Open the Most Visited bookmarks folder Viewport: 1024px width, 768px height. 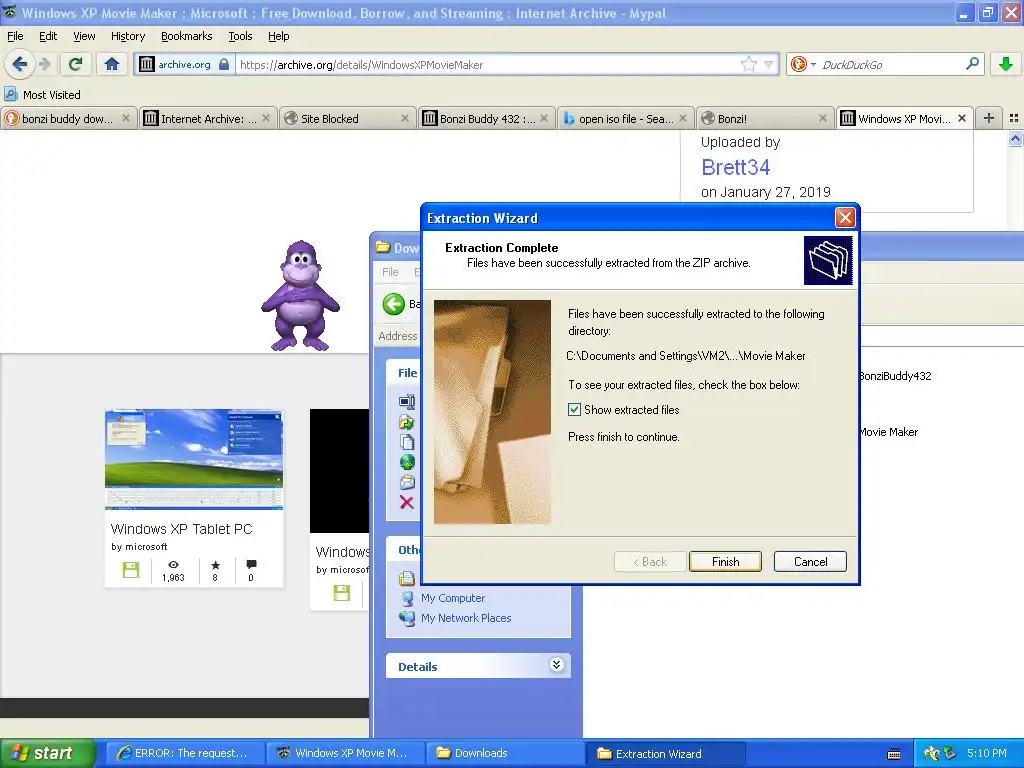(x=42, y=95)
